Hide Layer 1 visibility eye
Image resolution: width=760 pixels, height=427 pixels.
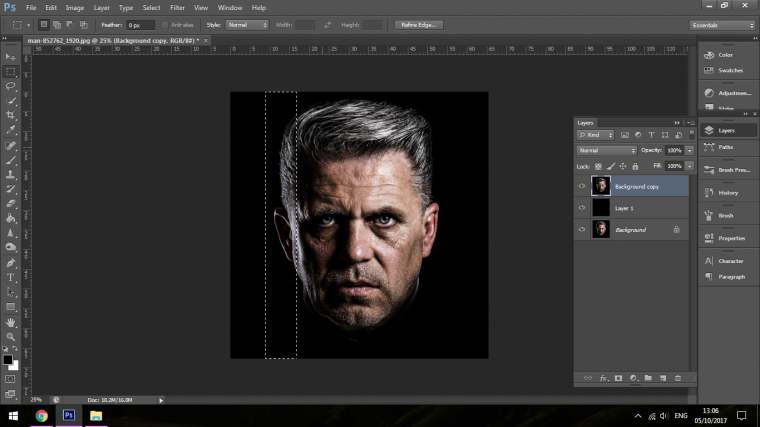point(582,208)
